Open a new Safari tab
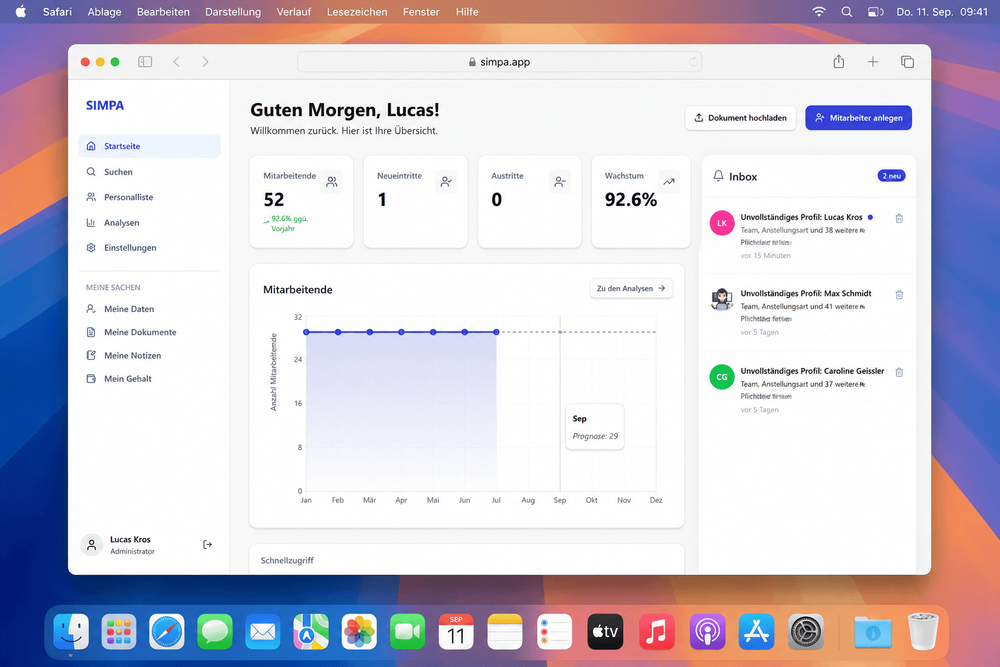The height and width of the screenshot is (667, 1000). pyautogui.click(x=872, y=62)
